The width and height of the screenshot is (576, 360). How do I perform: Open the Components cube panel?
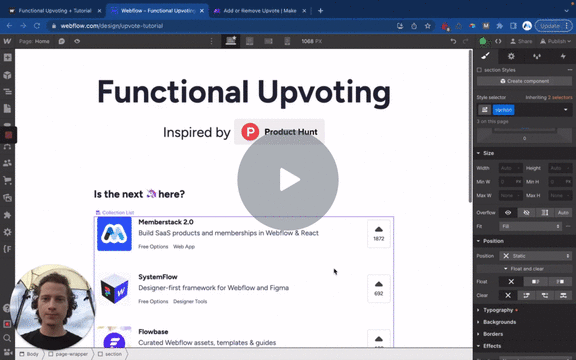pos(7,75)
